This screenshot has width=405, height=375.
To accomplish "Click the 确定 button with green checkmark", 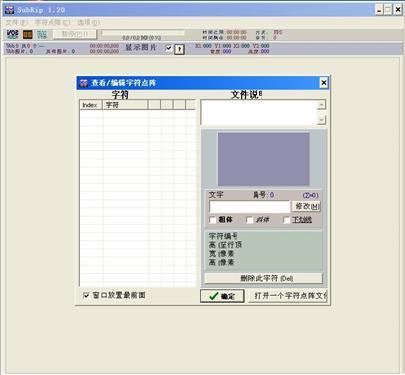I will pyautogui.click(x=222, y=296).
